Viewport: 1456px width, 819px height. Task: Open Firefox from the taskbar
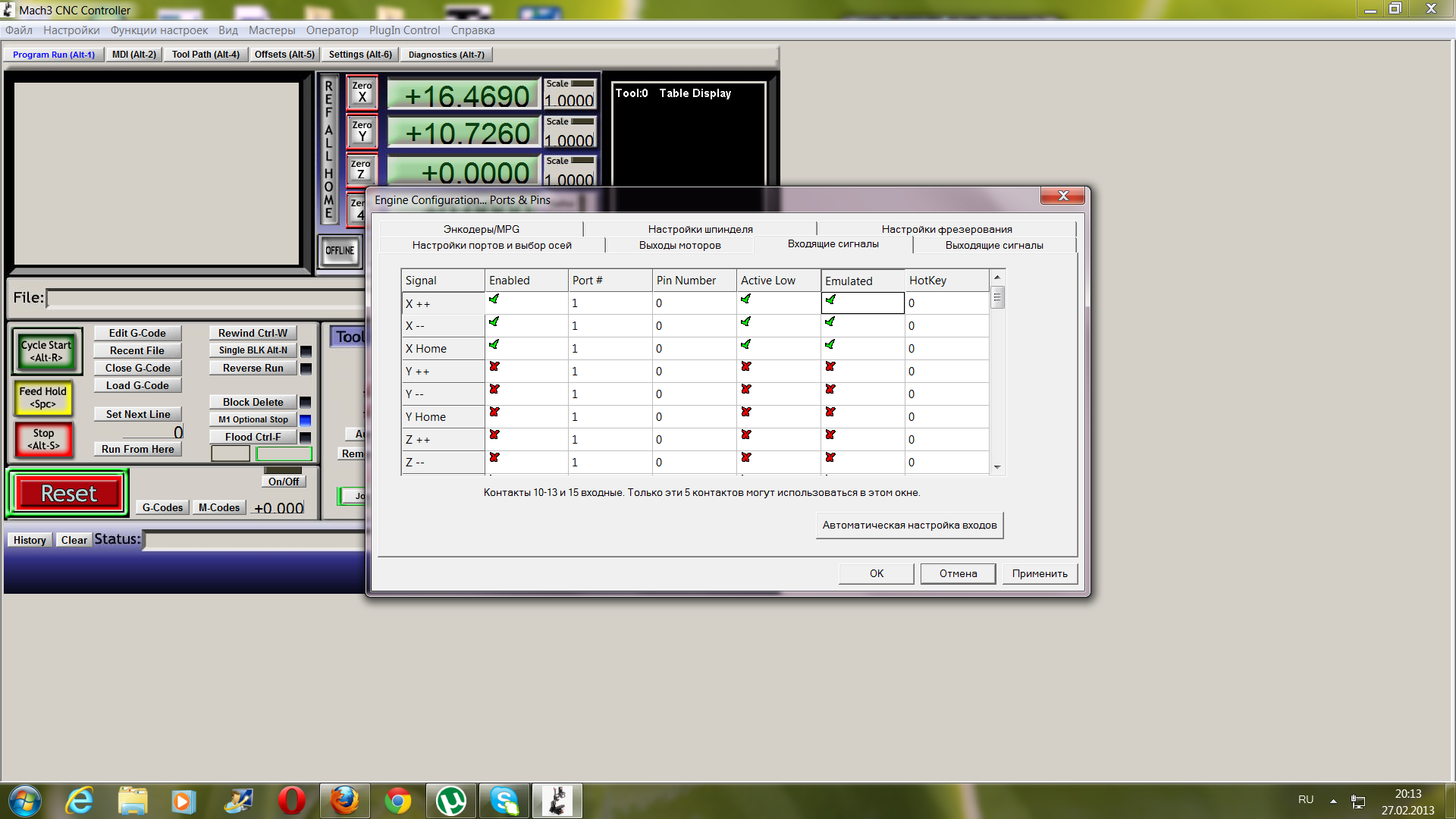click(x=344, y=801)
